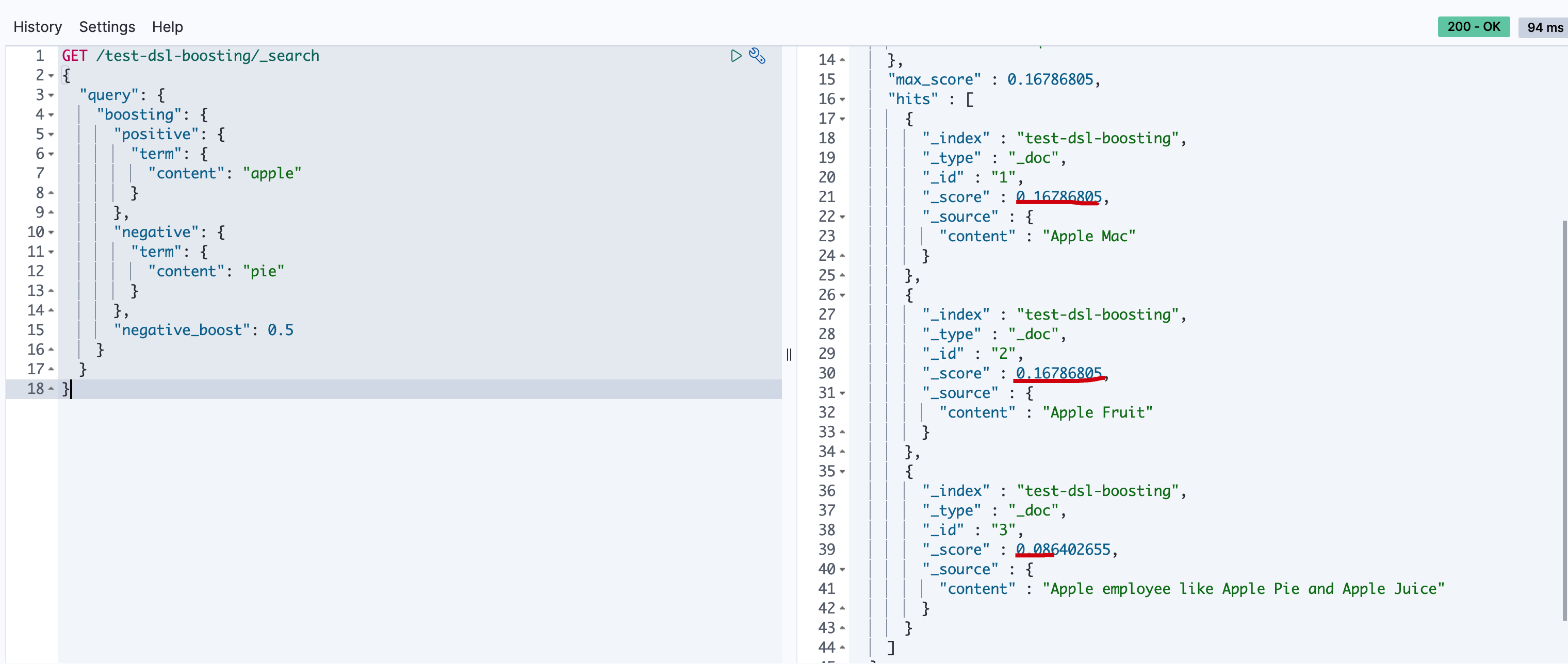
Task: Open the Help menu
Action: point(168,27)
